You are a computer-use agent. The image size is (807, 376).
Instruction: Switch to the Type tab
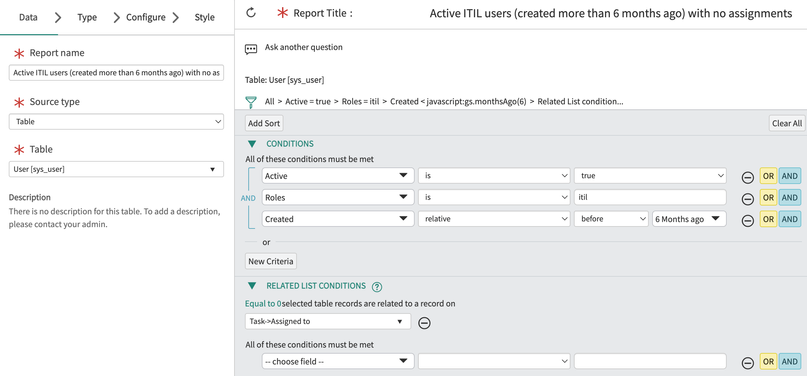[x=87, y=17]
